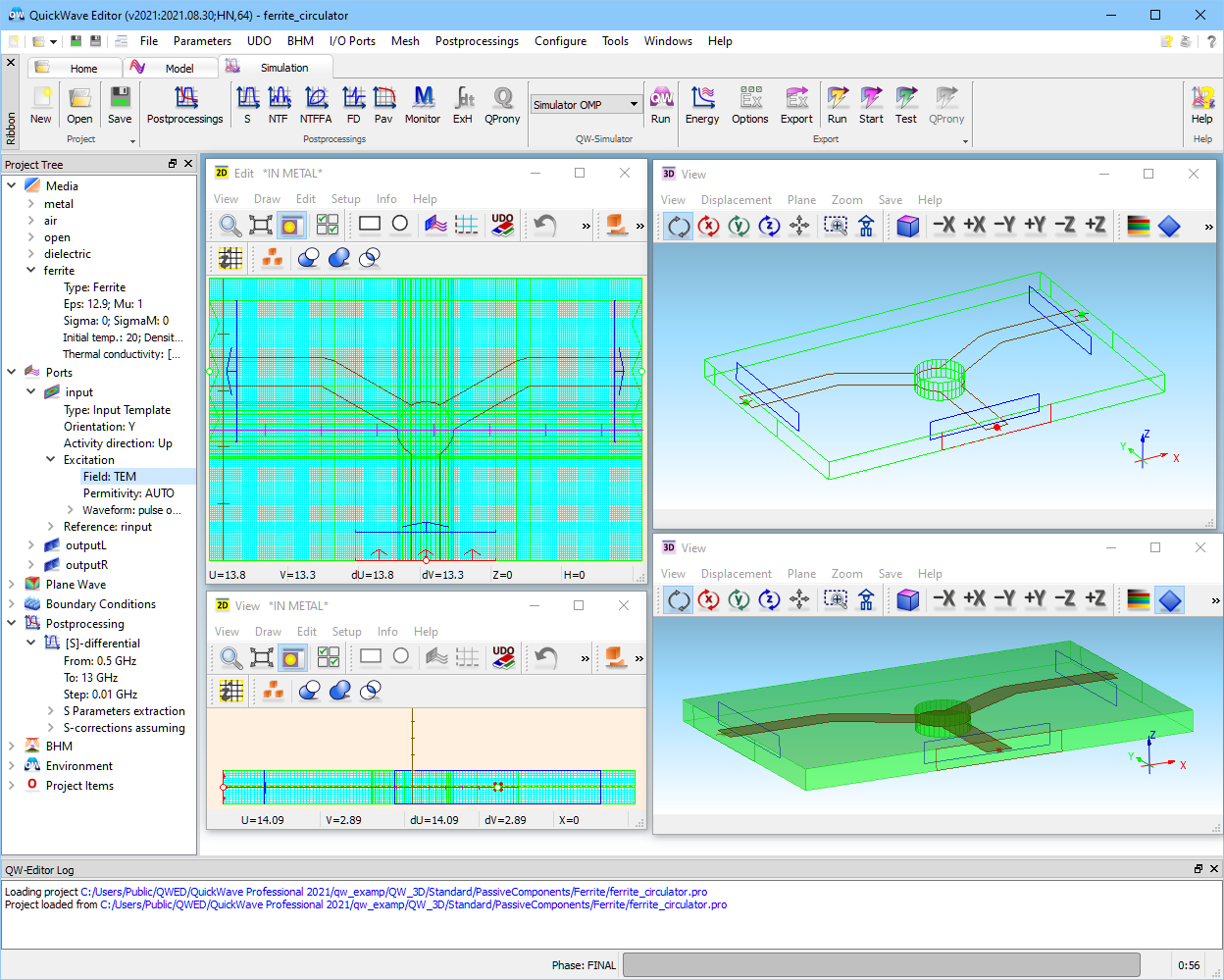
Task: Toggle the blue diamond render mode in upper 3D View
Action: [1169, 227]
